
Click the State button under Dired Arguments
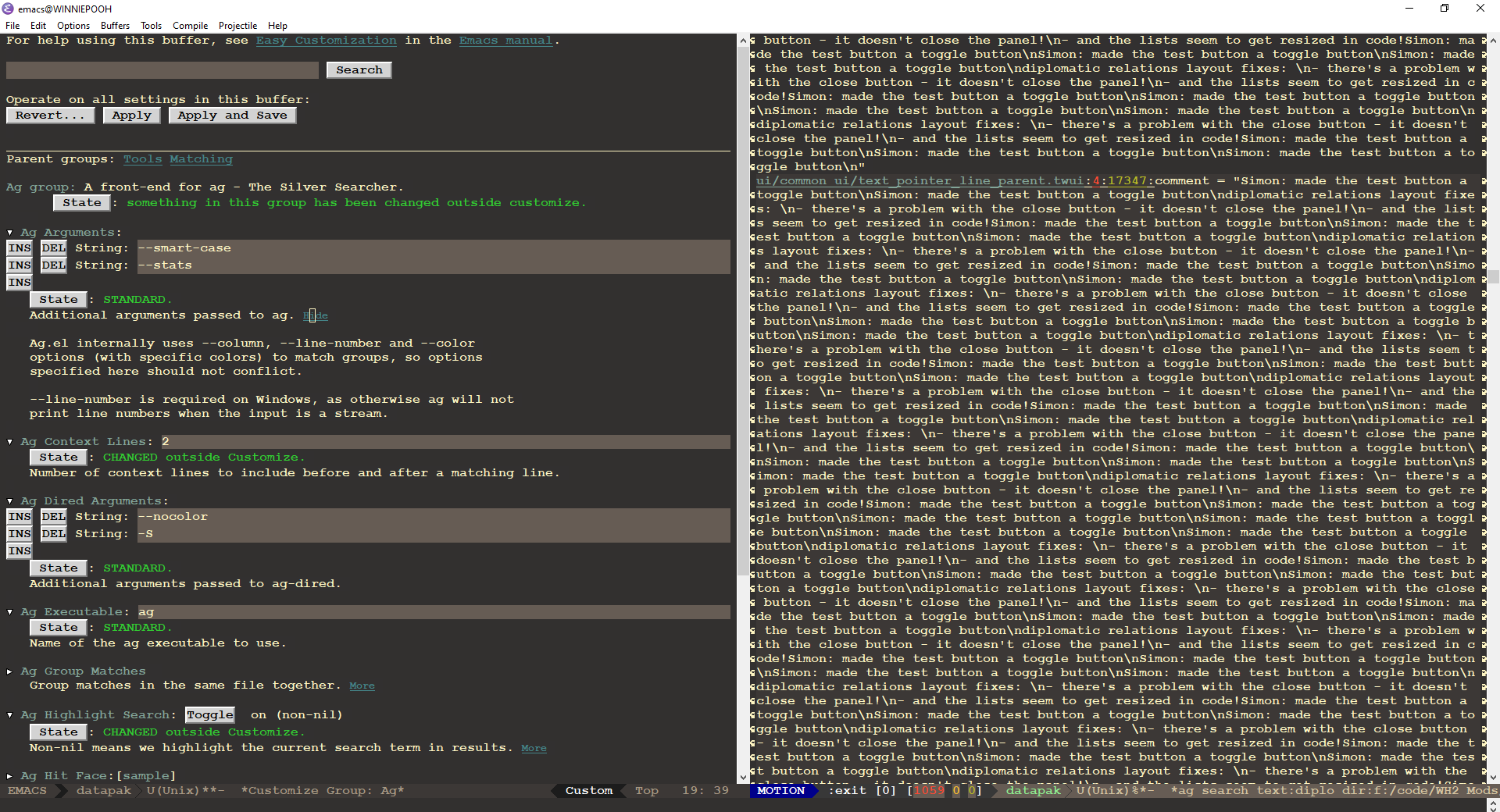59,568
